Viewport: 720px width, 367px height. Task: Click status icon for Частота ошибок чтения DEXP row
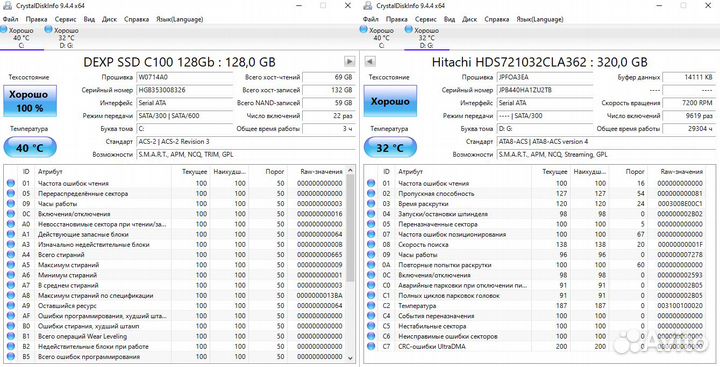pos(11,183)
